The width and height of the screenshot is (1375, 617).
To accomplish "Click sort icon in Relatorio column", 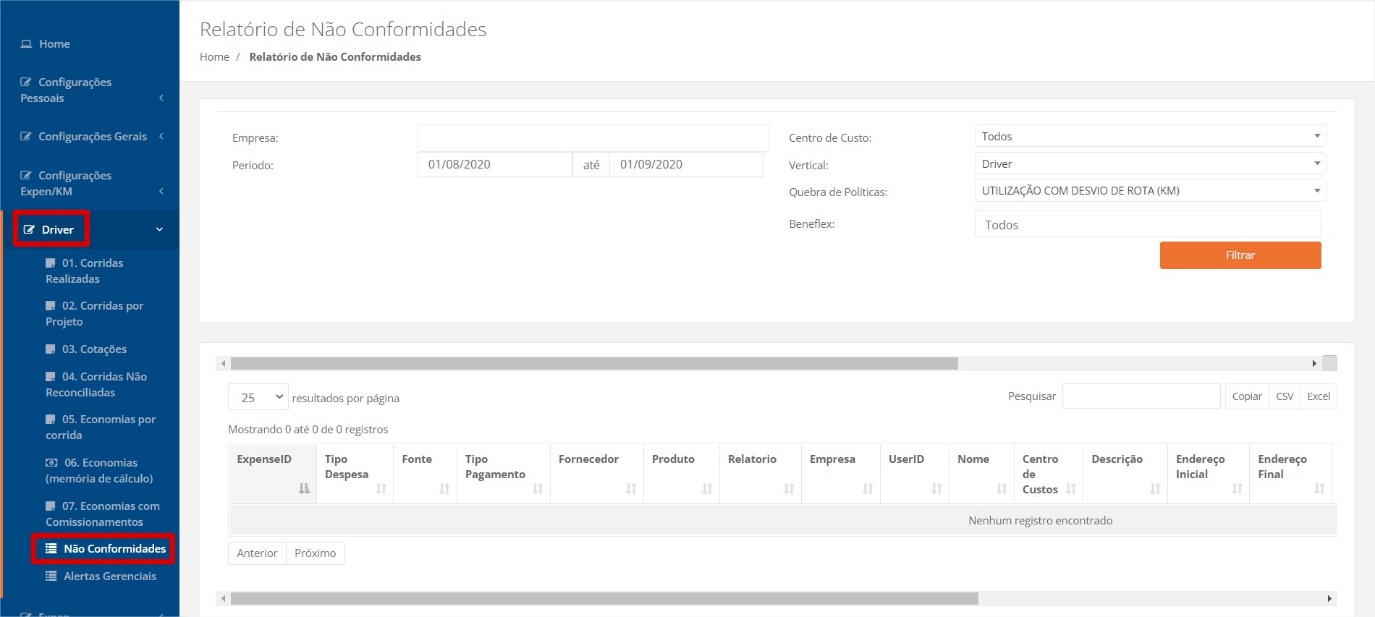I will point(789,489).
